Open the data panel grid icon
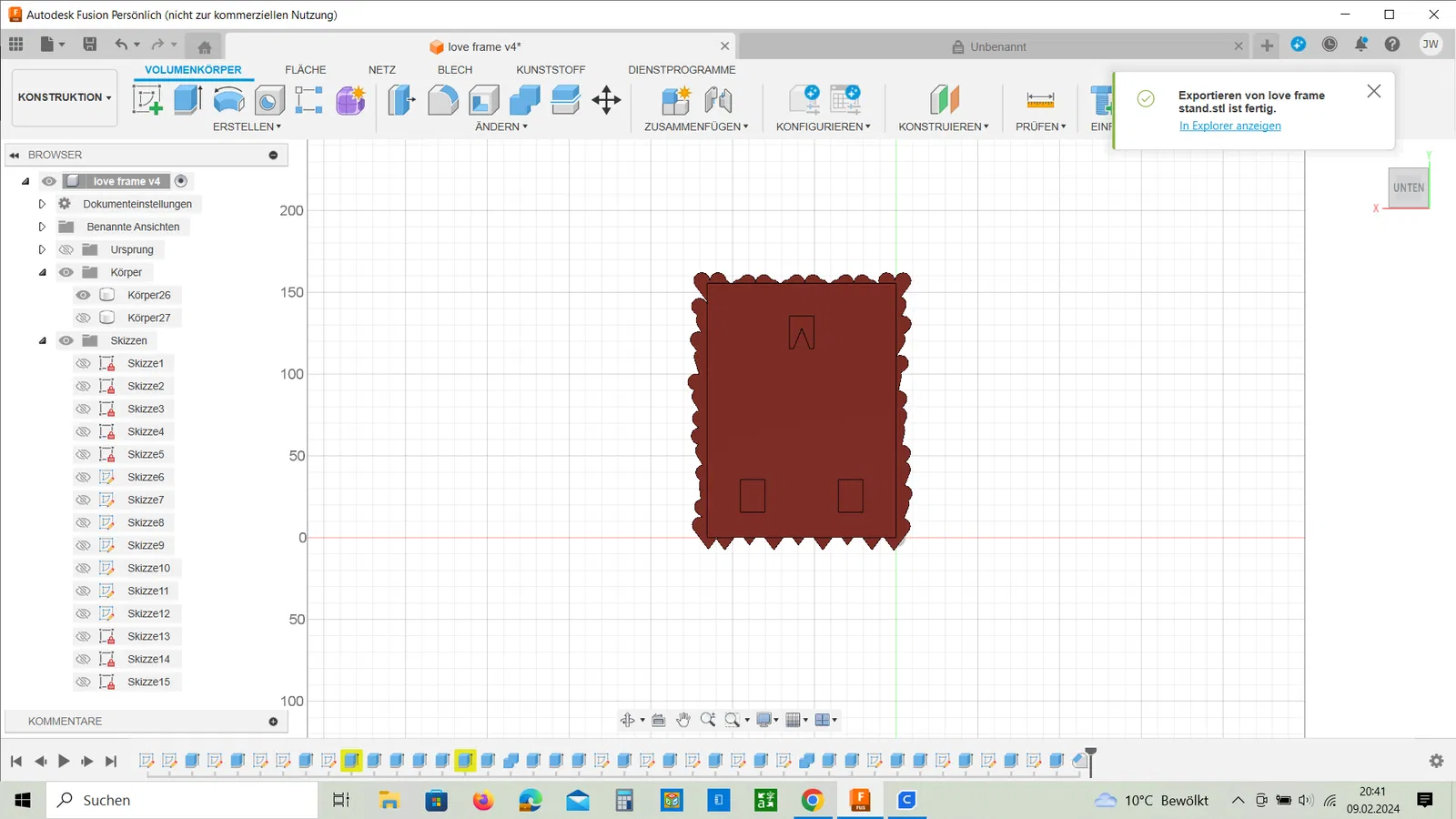This screenshot has width=1456, height=819. (16, 45)
